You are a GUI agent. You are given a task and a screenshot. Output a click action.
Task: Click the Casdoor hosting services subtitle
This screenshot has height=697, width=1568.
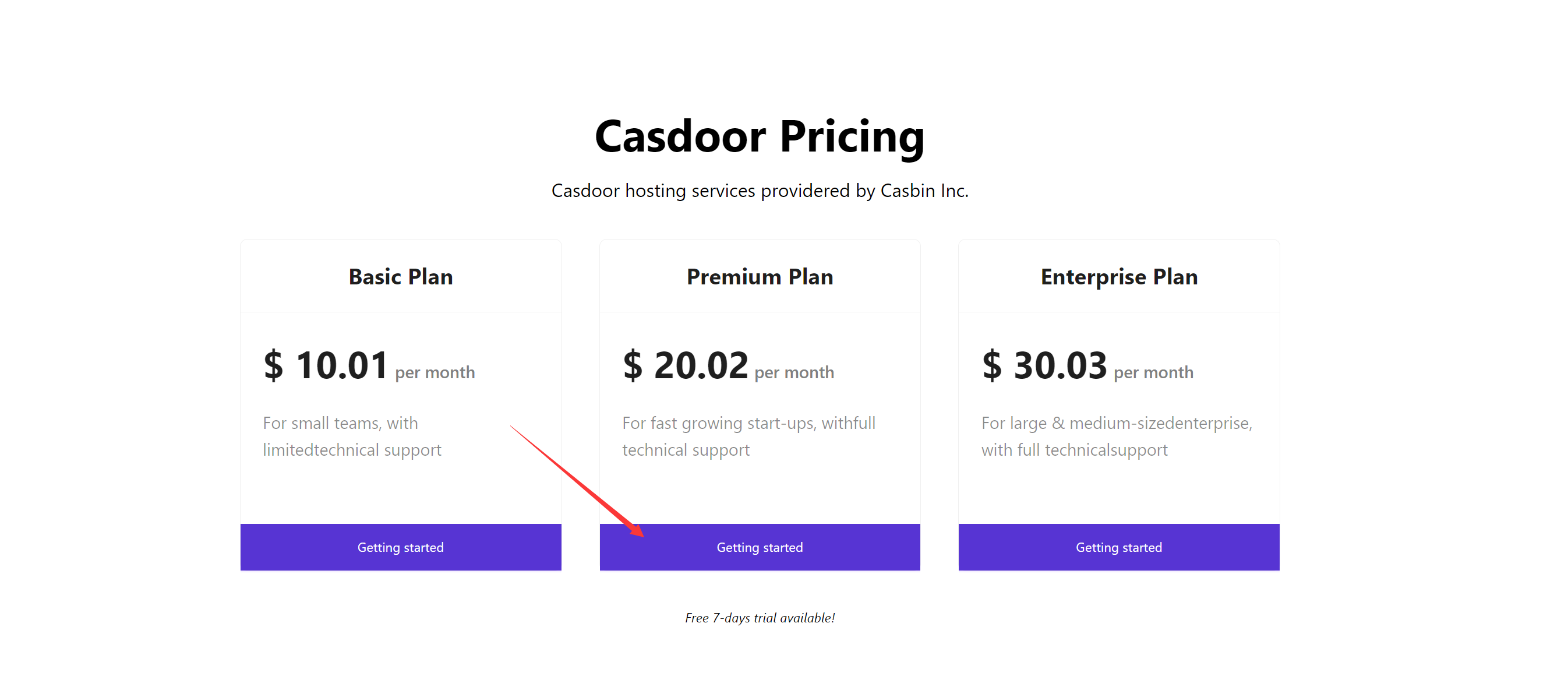click(759, 191)
